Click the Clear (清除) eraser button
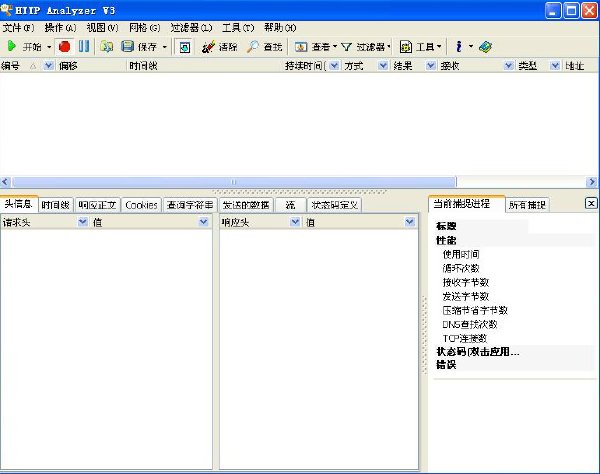This screenshot has width=600, height=474. tap(220, 47)
